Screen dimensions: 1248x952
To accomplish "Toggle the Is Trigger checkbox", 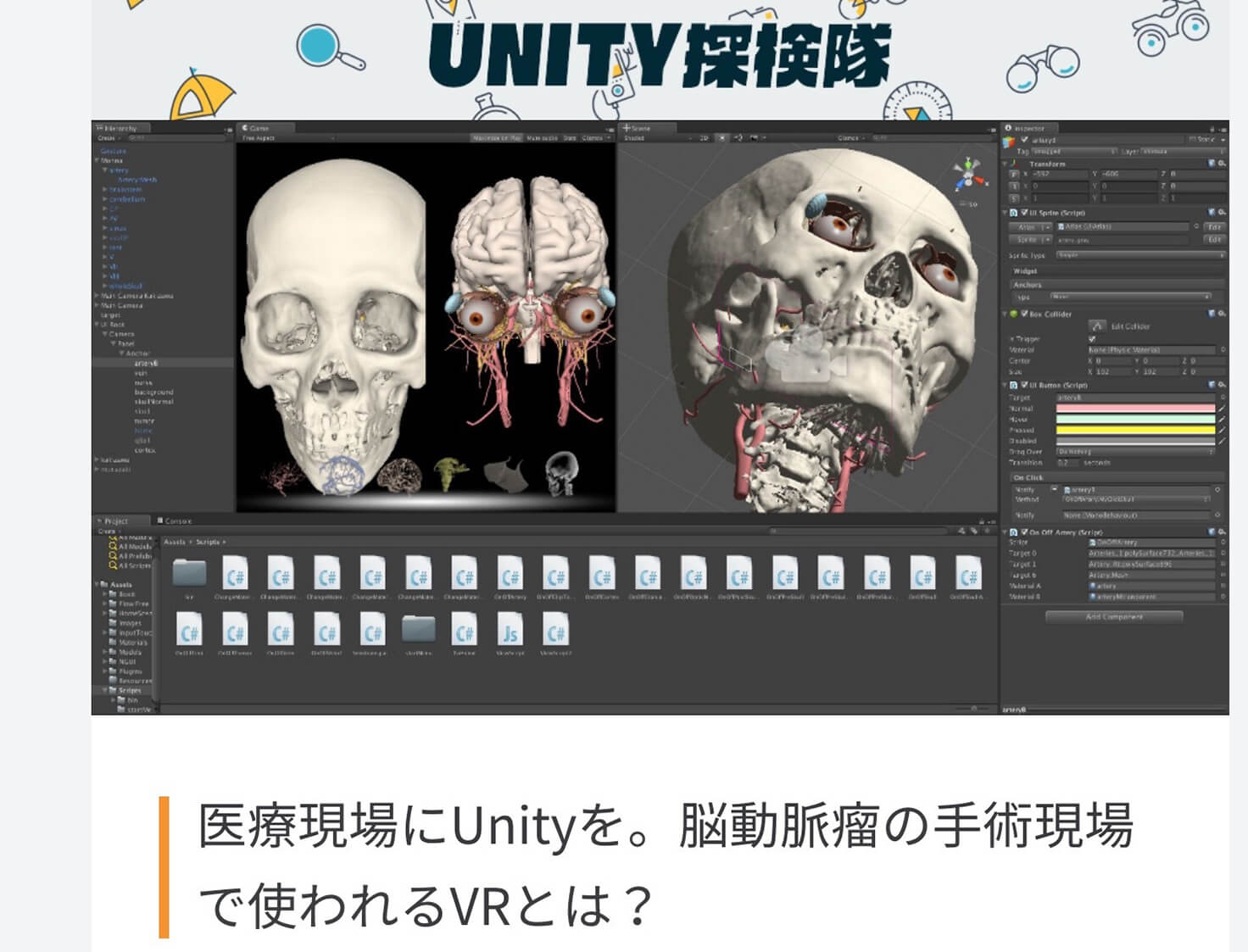I will point(1092,339).
